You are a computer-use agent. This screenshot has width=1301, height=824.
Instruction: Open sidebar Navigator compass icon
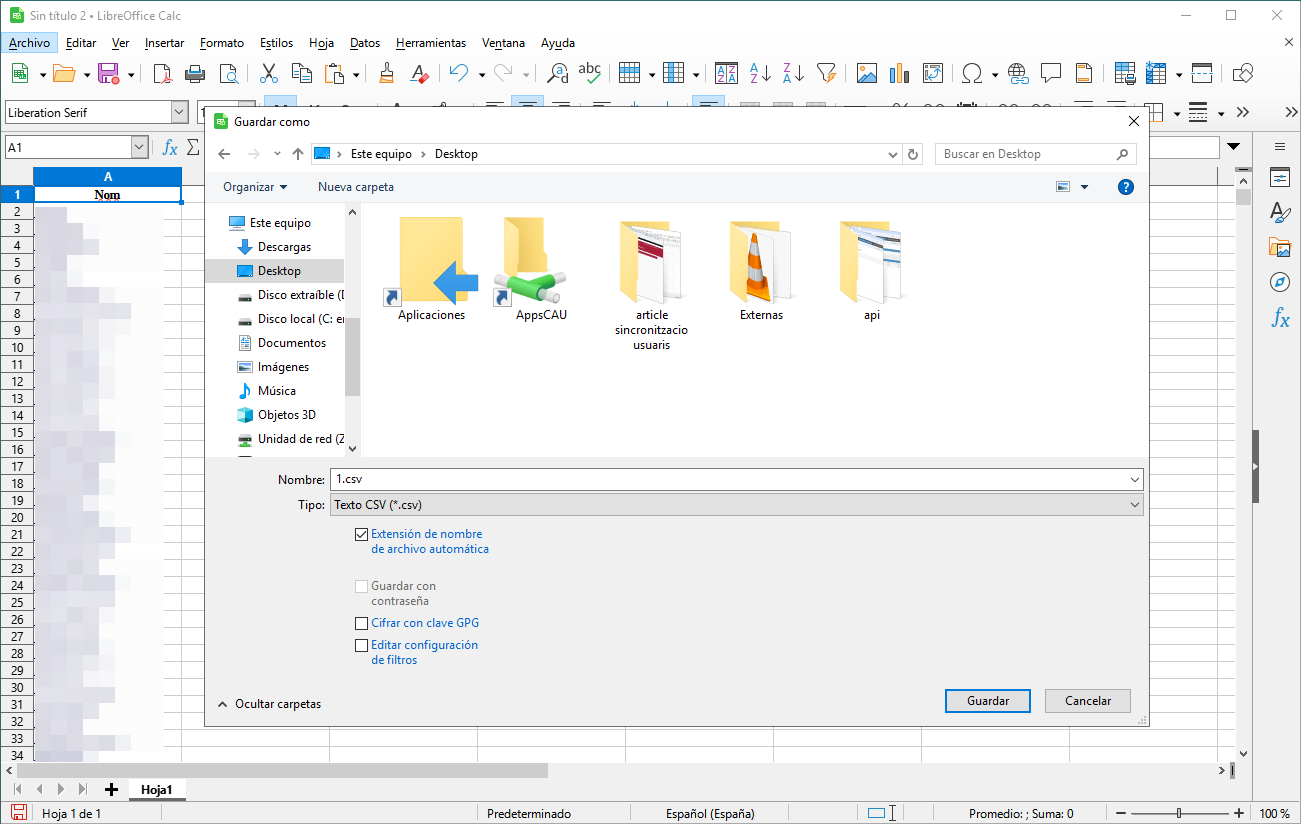(x=1280, y=282)
